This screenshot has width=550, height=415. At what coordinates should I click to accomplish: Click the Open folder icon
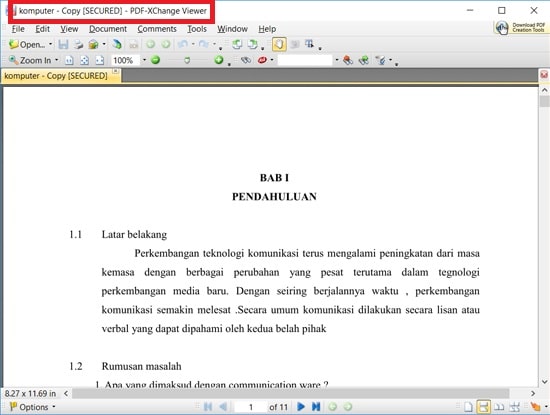tap(14, 45)
